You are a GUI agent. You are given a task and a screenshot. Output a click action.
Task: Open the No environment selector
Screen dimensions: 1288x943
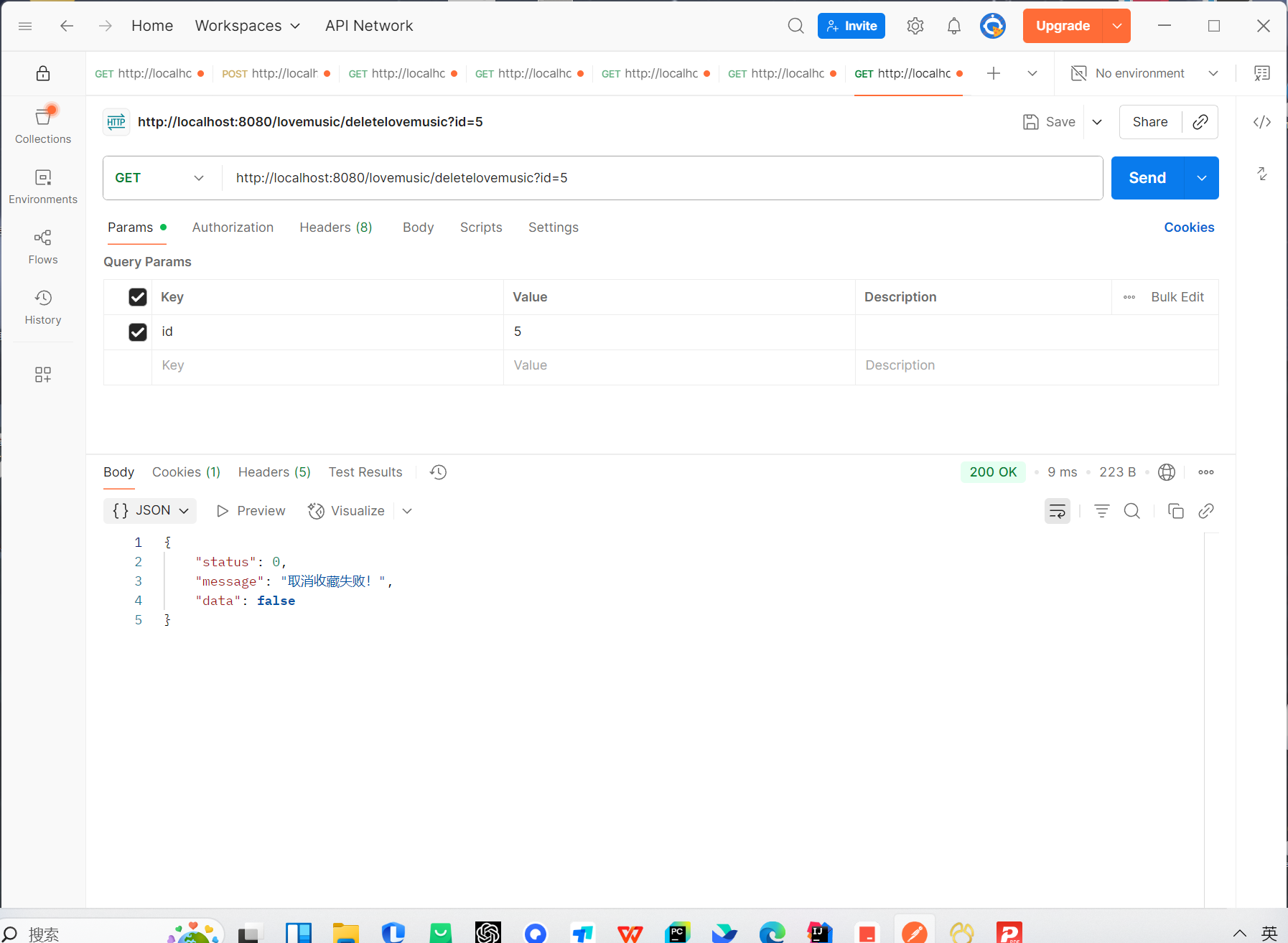point(1145,73)
